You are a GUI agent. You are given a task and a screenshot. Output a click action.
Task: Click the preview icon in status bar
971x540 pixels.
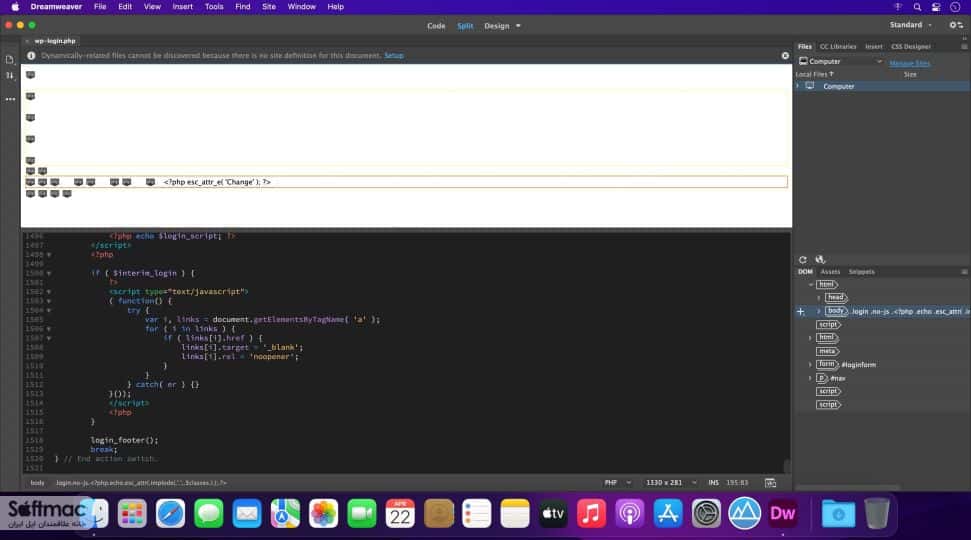coord(770,483)
